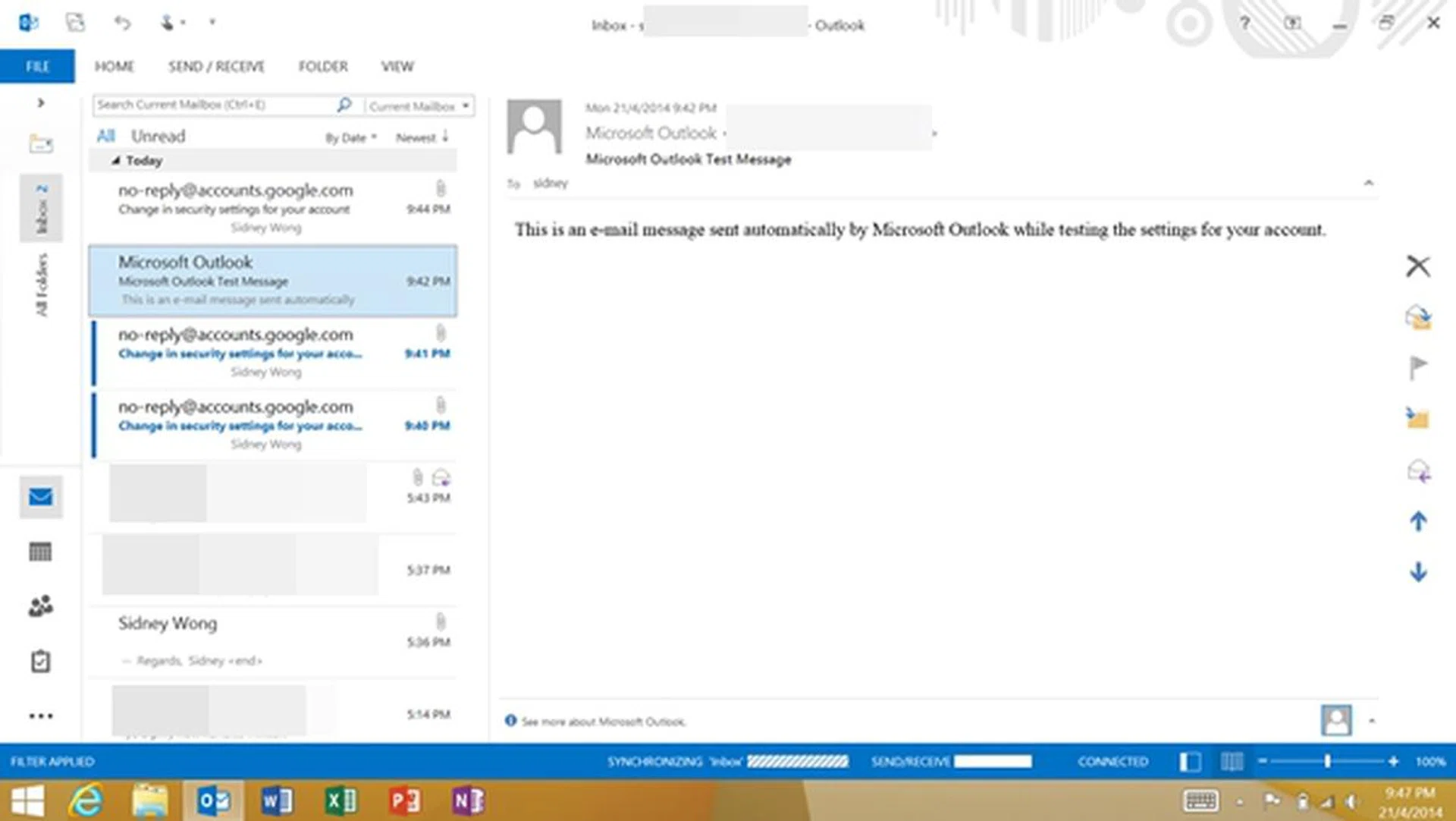Image resolution: width=1456 pixels, height=821 pixels.
Task: Switch to Mail view
Action: [39, 497]
